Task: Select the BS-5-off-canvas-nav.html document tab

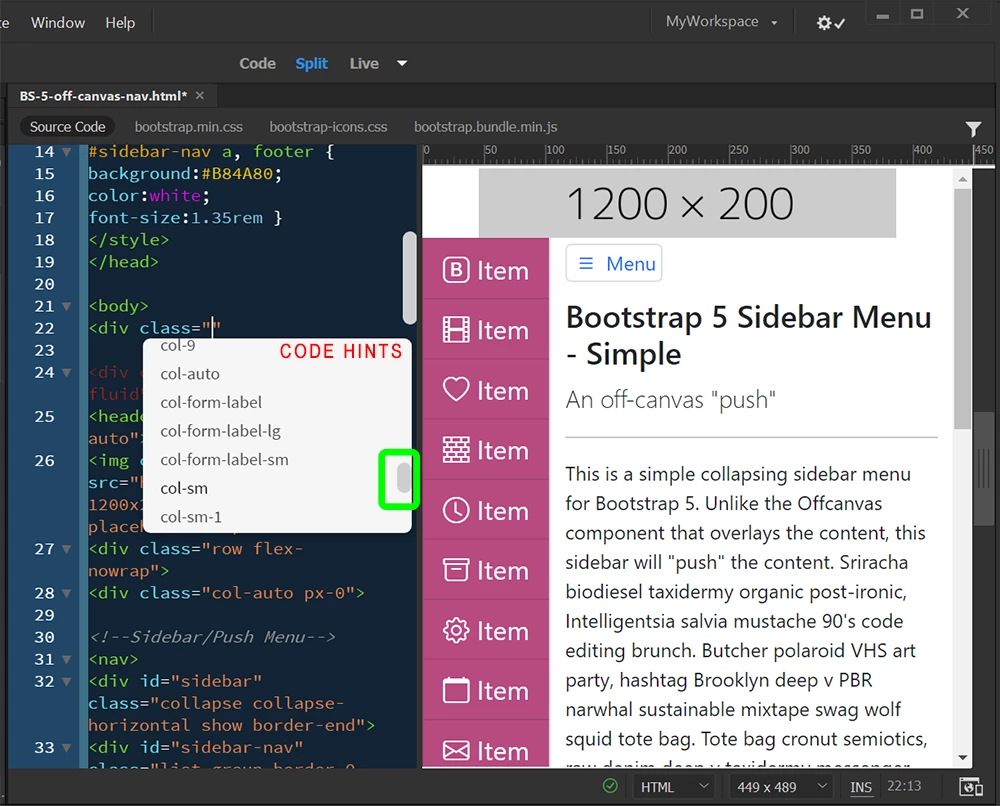Action: [103, 96]
